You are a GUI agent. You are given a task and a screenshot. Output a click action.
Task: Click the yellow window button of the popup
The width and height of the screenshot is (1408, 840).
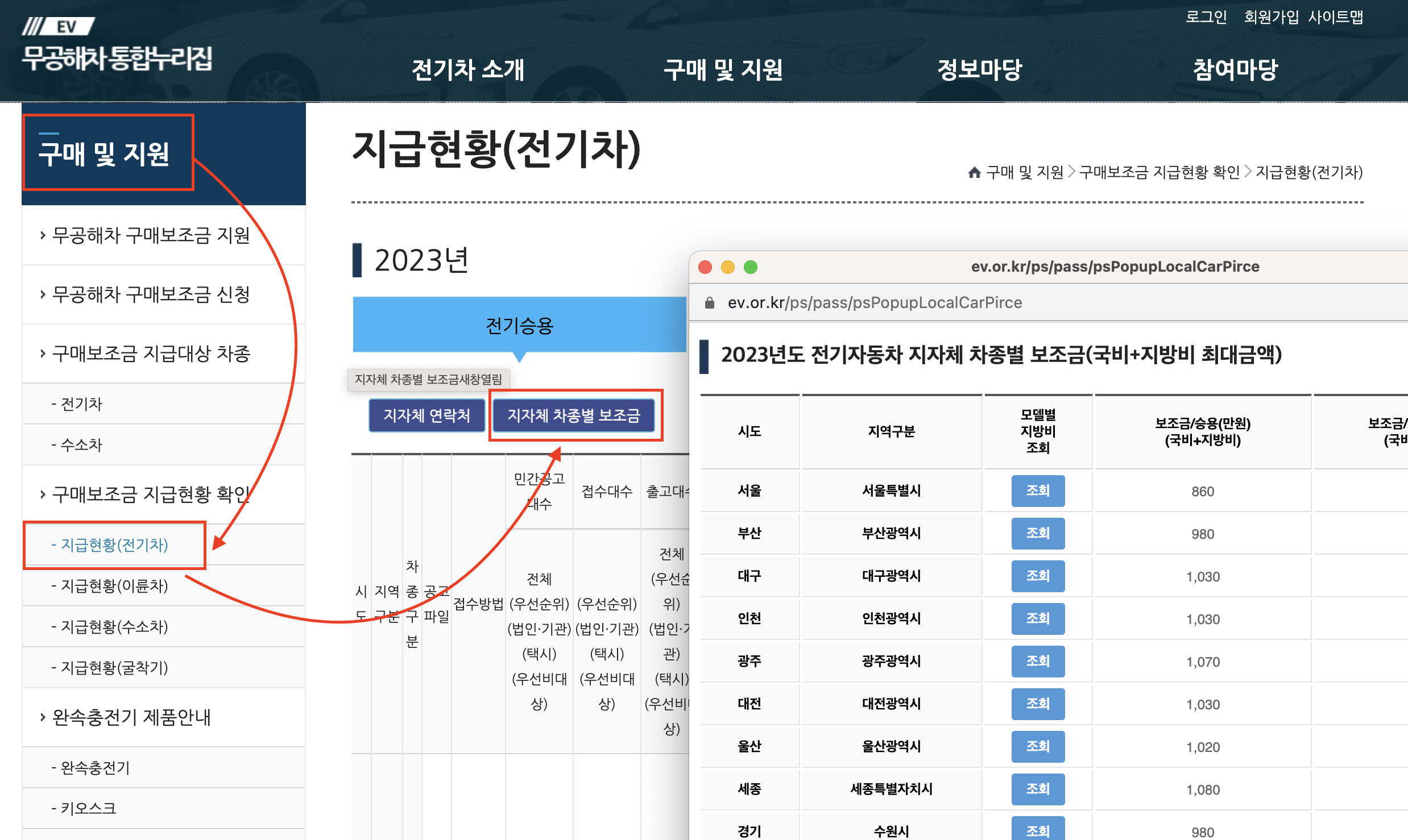pos(728,267)
